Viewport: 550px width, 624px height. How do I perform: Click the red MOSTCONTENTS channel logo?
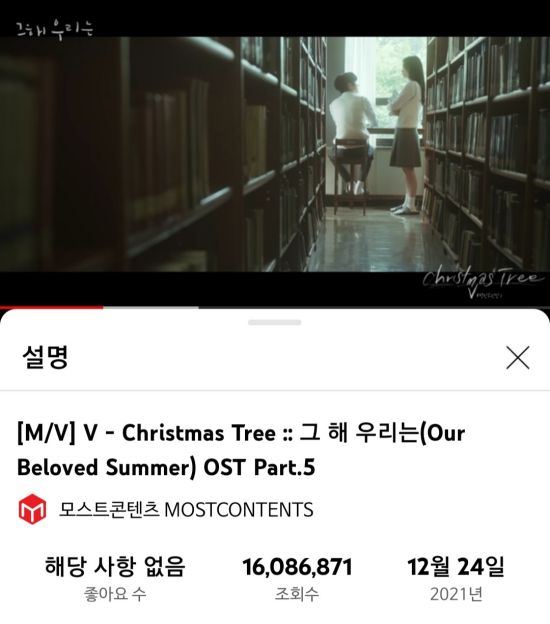tap(32, 509)
